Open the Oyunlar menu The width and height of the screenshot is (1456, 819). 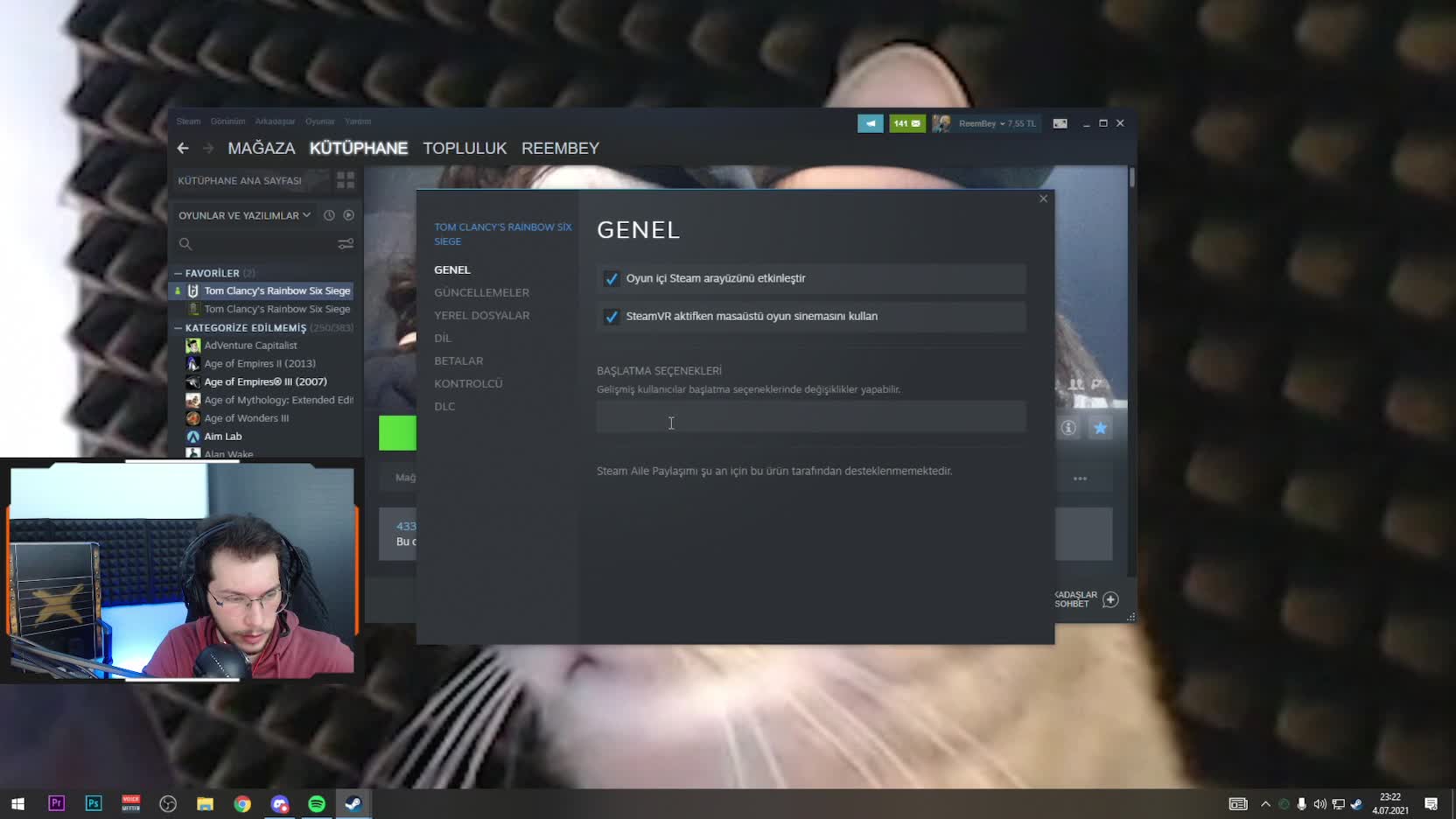pyautogui.click(x=320, y=122)
